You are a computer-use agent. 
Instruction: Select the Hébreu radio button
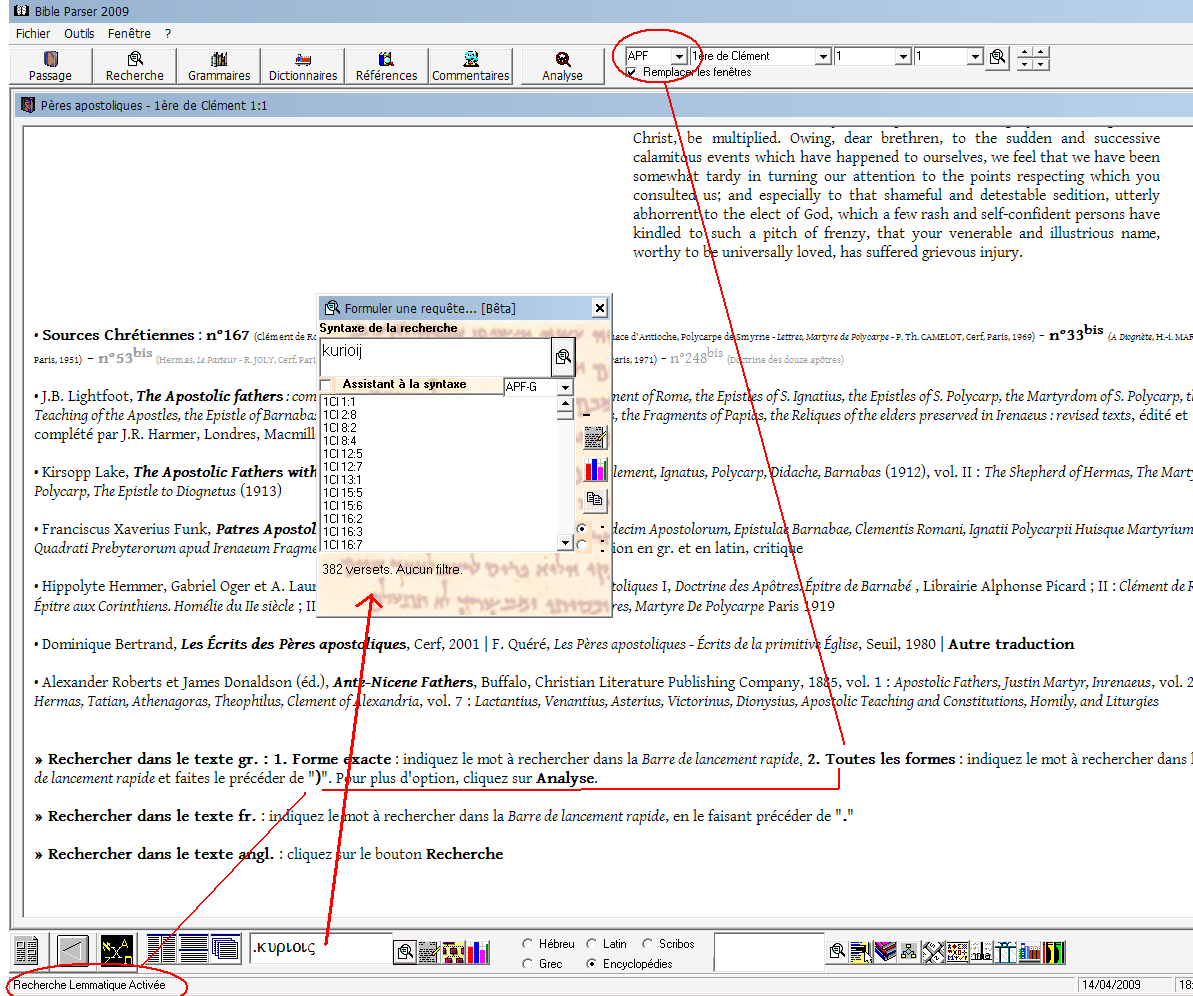click(527, 943)
